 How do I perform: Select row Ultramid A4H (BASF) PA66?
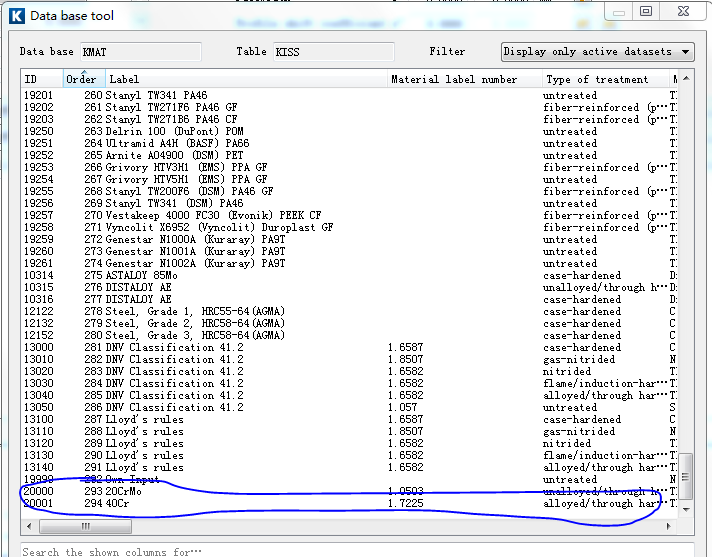pos(350,143)
